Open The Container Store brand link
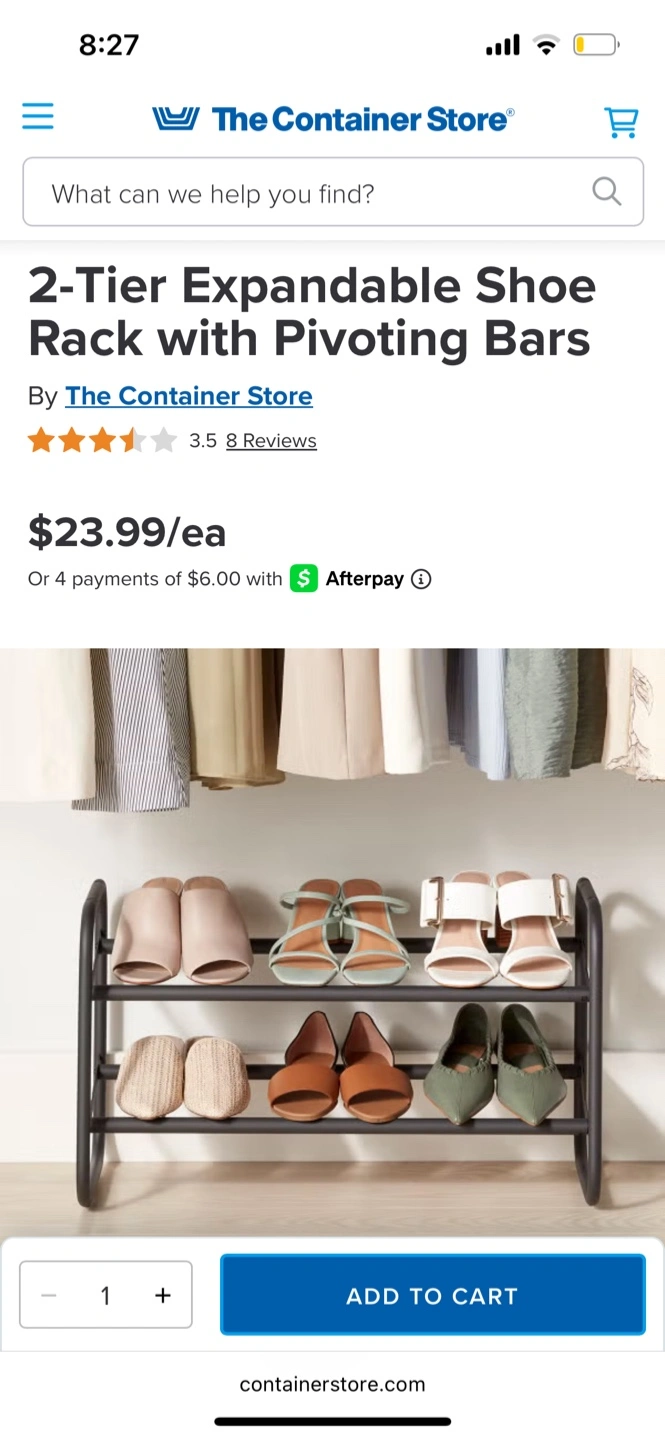 click(189, 397)
